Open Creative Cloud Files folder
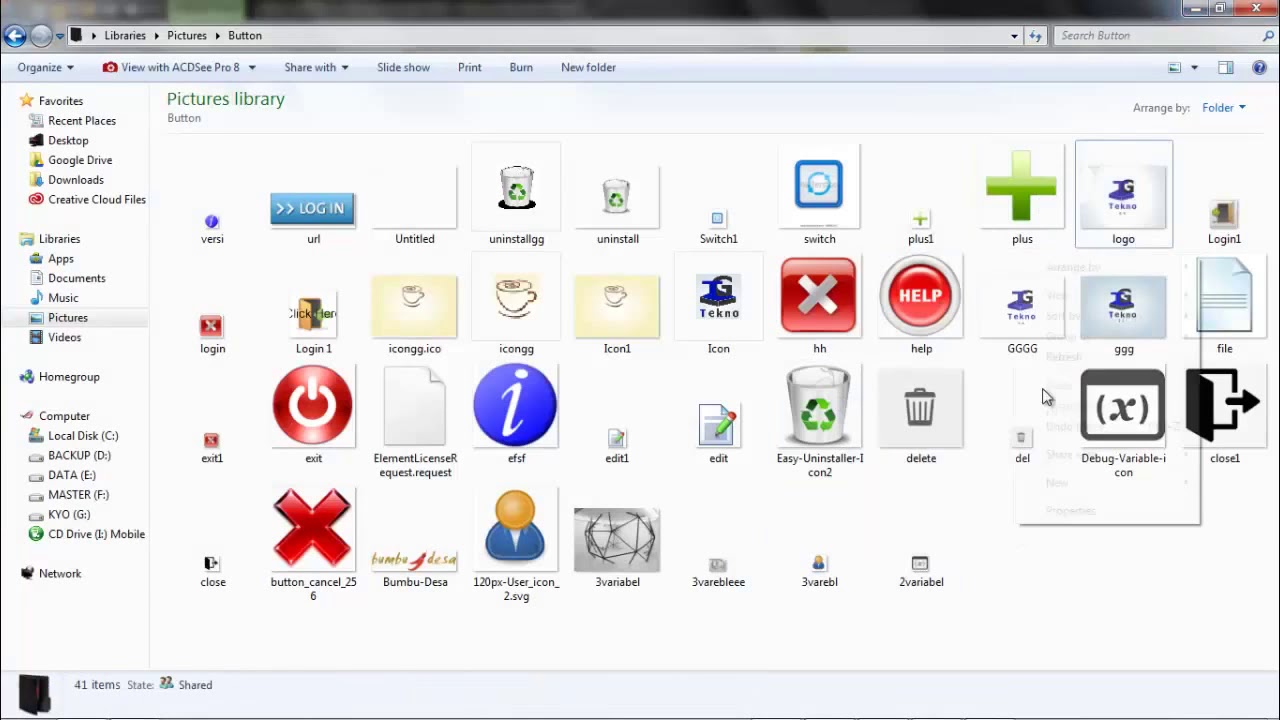Viewport: 1280px width, 720px height. tap(97, 199)
